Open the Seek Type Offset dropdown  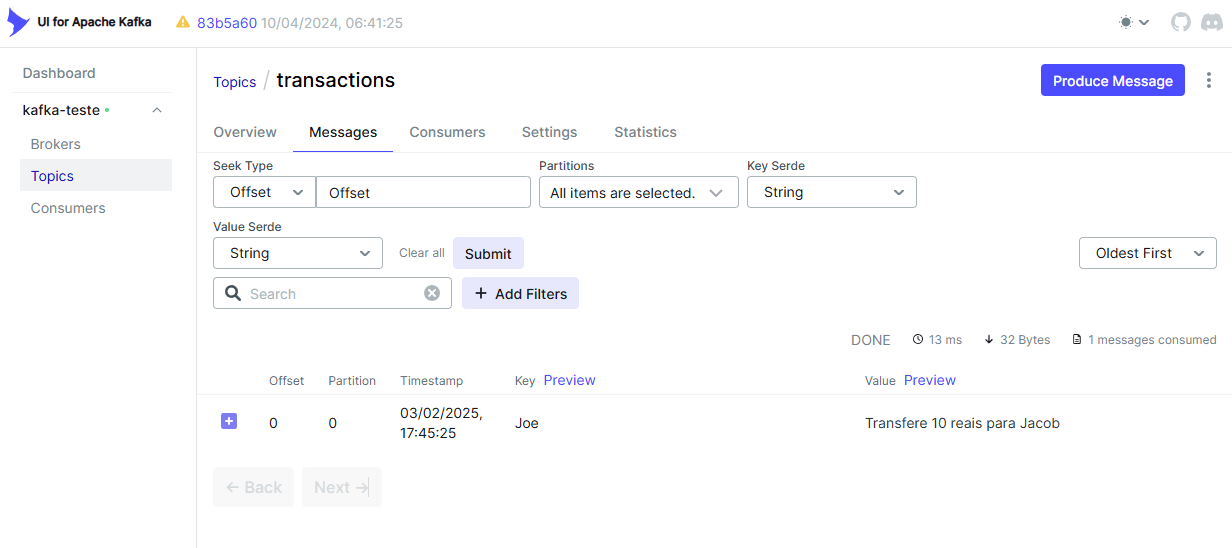pyautogui.click(x=264, y=192)
